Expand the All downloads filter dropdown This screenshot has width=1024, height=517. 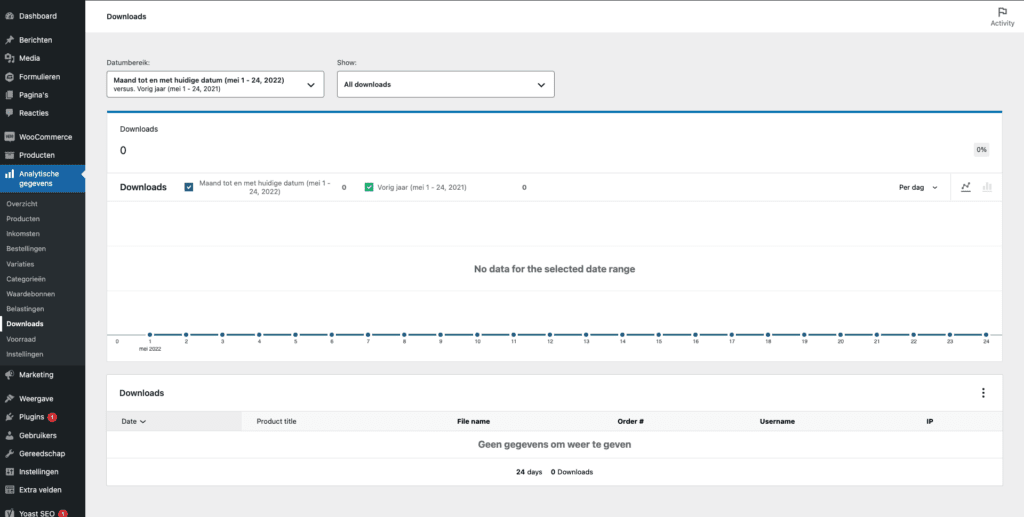pyautogui.click(x=445, y=84)
